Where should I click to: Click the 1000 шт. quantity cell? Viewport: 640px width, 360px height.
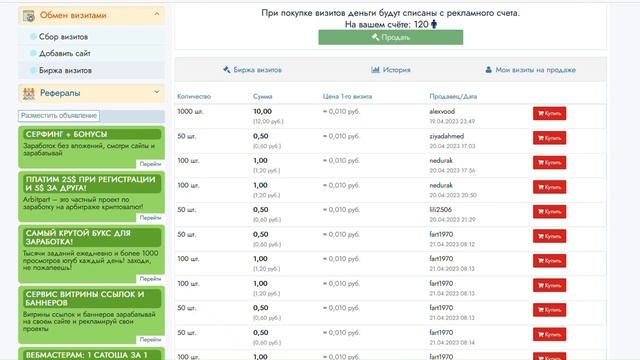tap(190, 111)
